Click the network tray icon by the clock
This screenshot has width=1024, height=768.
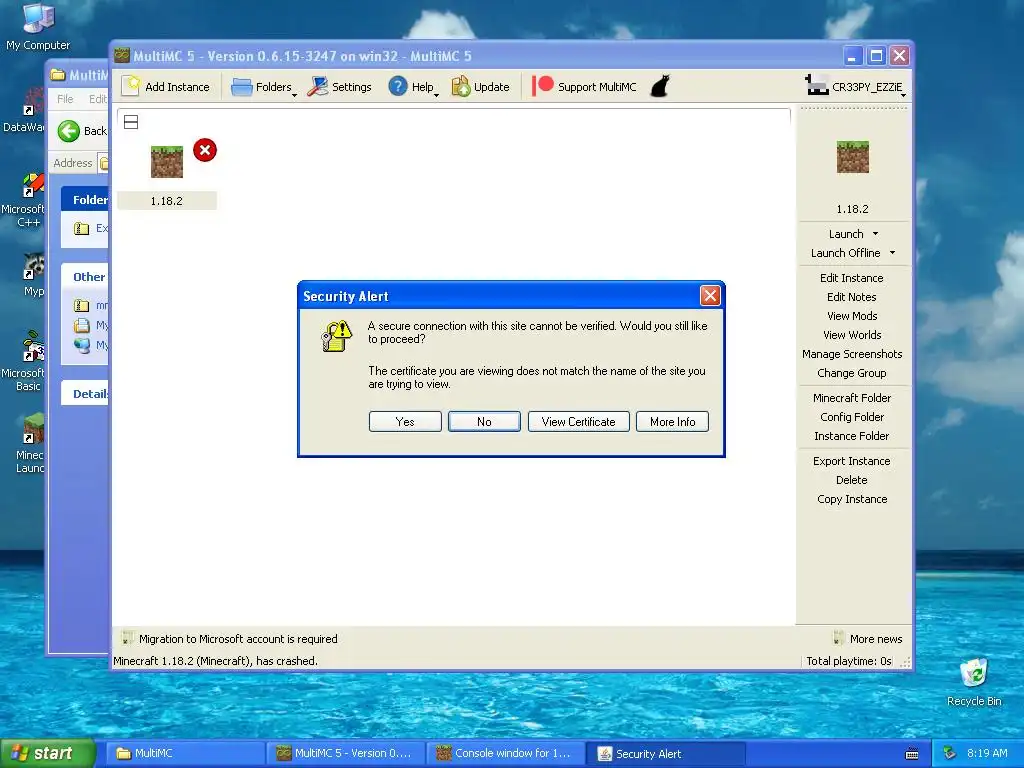tap(949, 753)
